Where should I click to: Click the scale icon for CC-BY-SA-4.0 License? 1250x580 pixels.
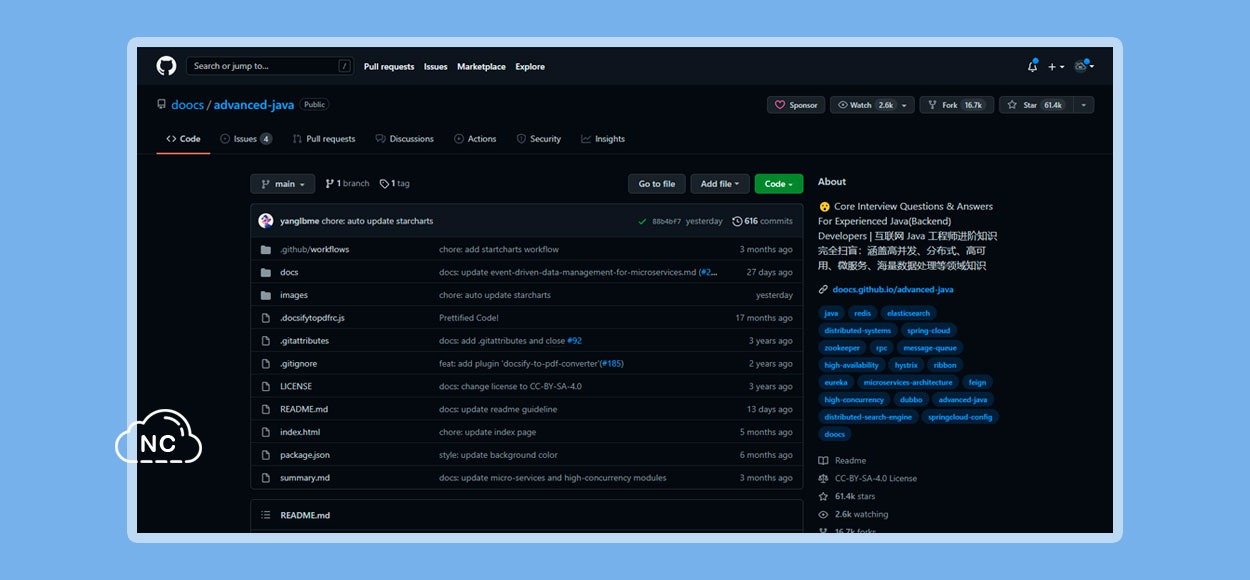[823, 478]
